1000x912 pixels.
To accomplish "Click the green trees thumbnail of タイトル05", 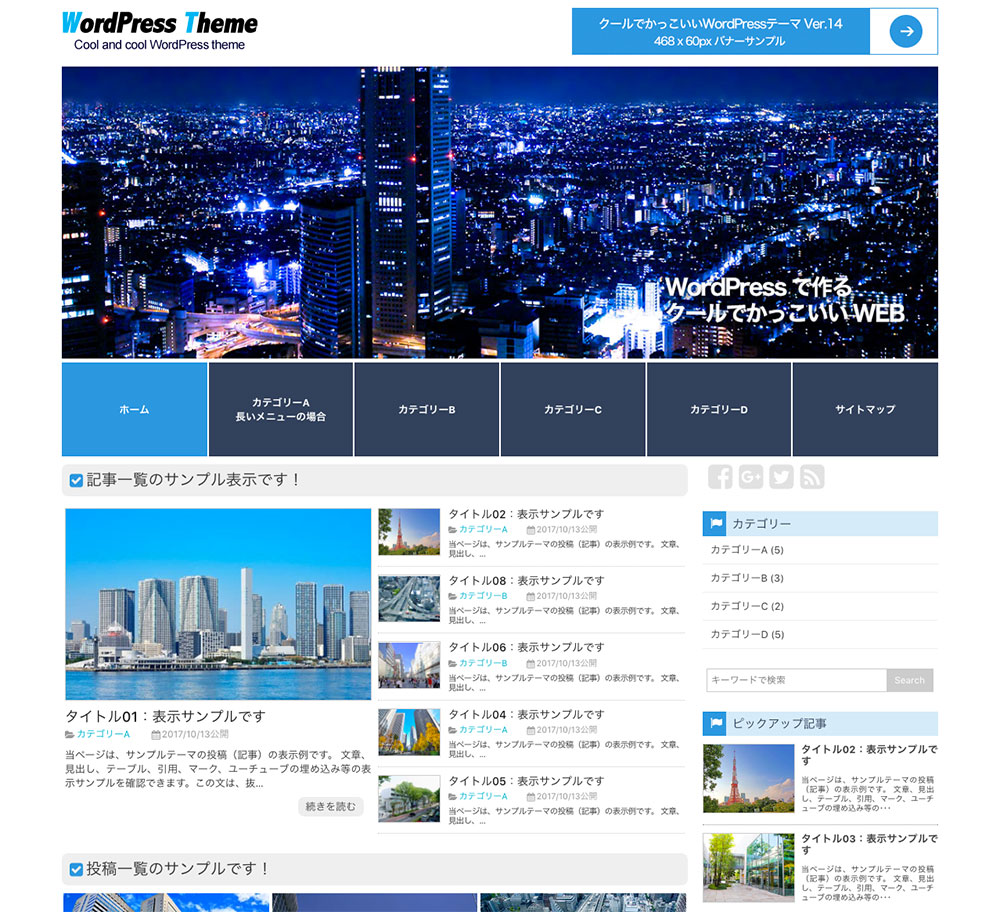I will point(409,798).
